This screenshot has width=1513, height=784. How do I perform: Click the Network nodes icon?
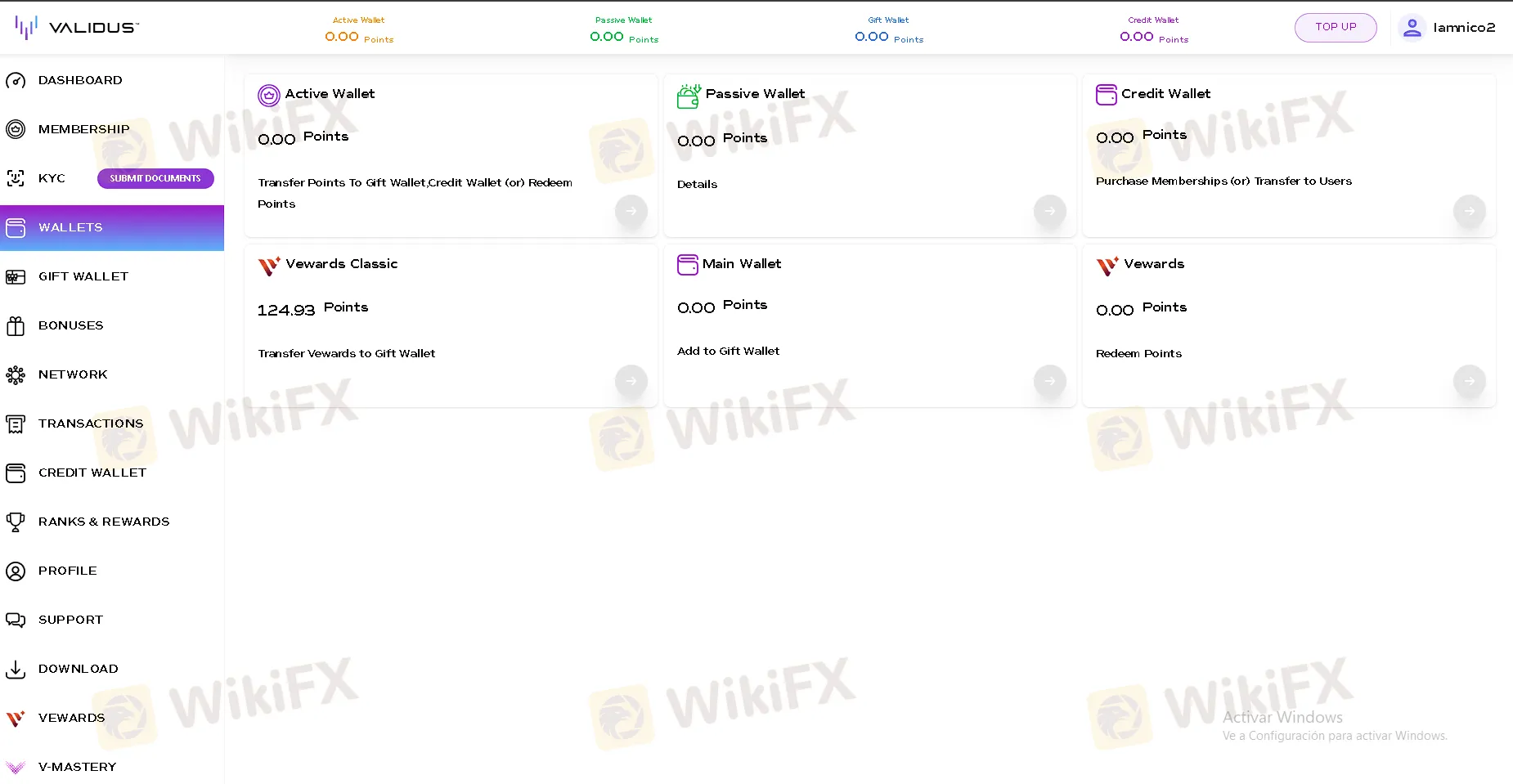click(16, 374)
